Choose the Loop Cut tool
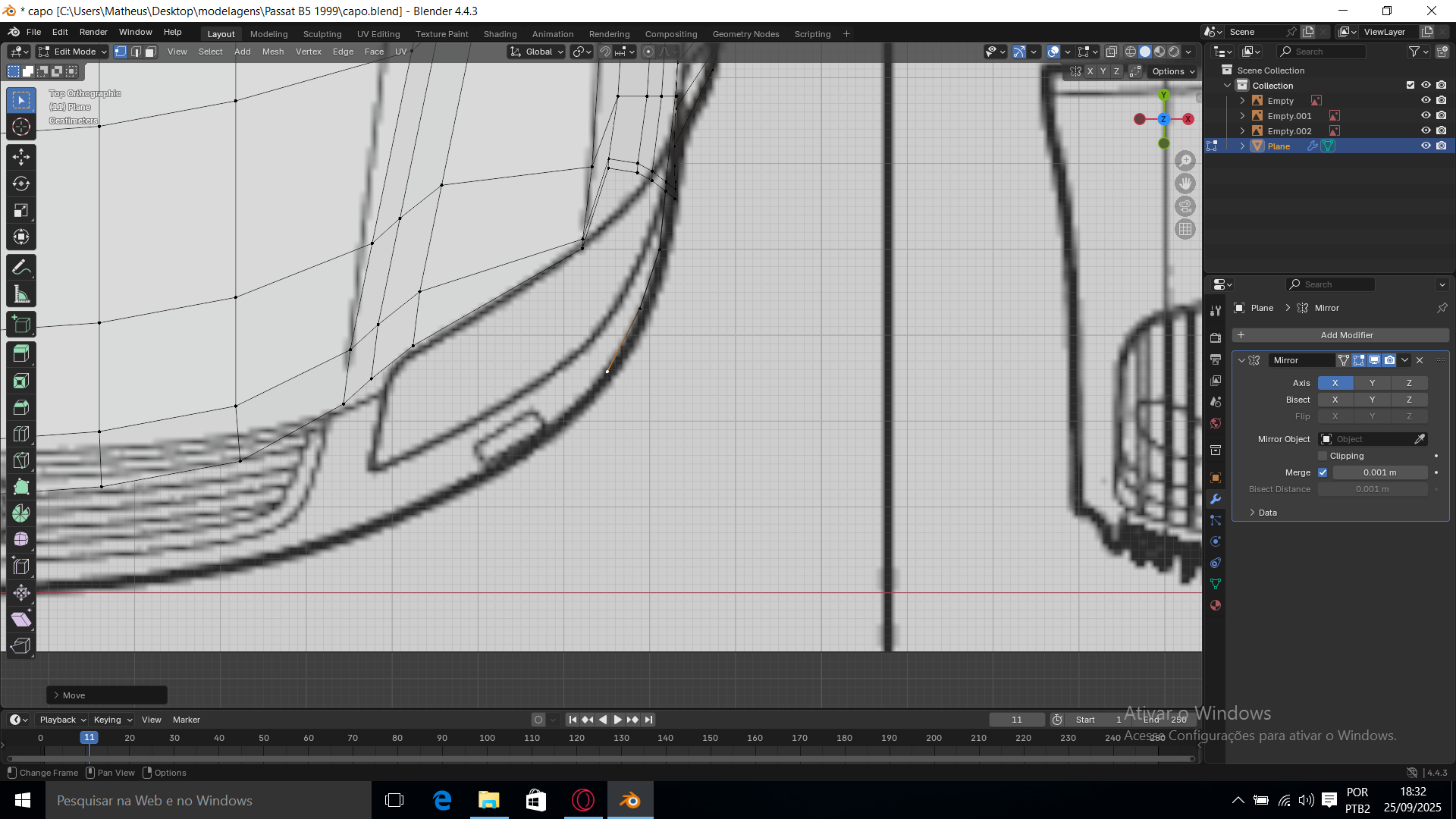The image size is (1456, 819). pyautogui.click(x=21, y=434)
